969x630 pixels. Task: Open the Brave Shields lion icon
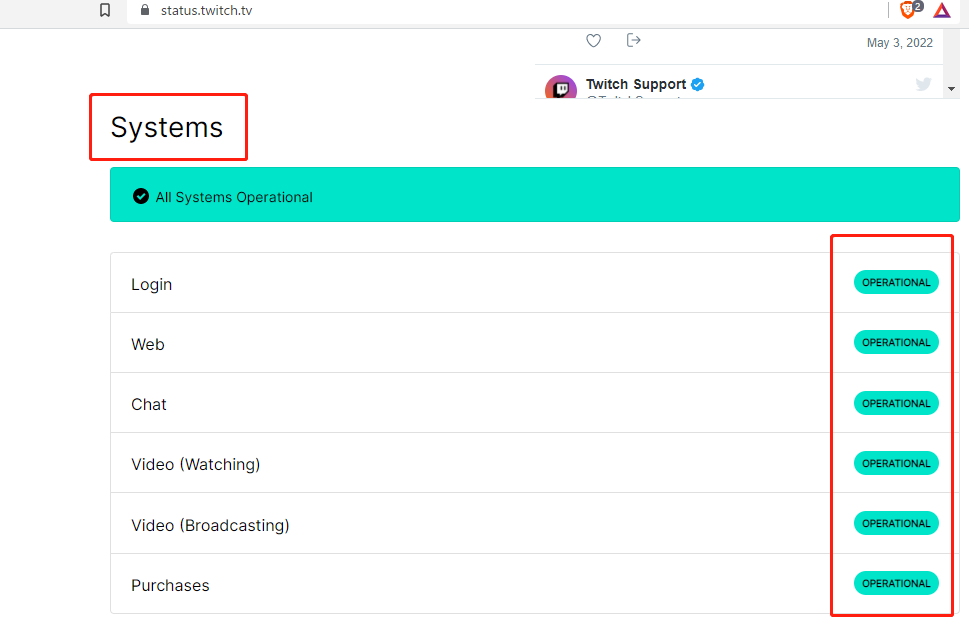click(x=907, y=10)
